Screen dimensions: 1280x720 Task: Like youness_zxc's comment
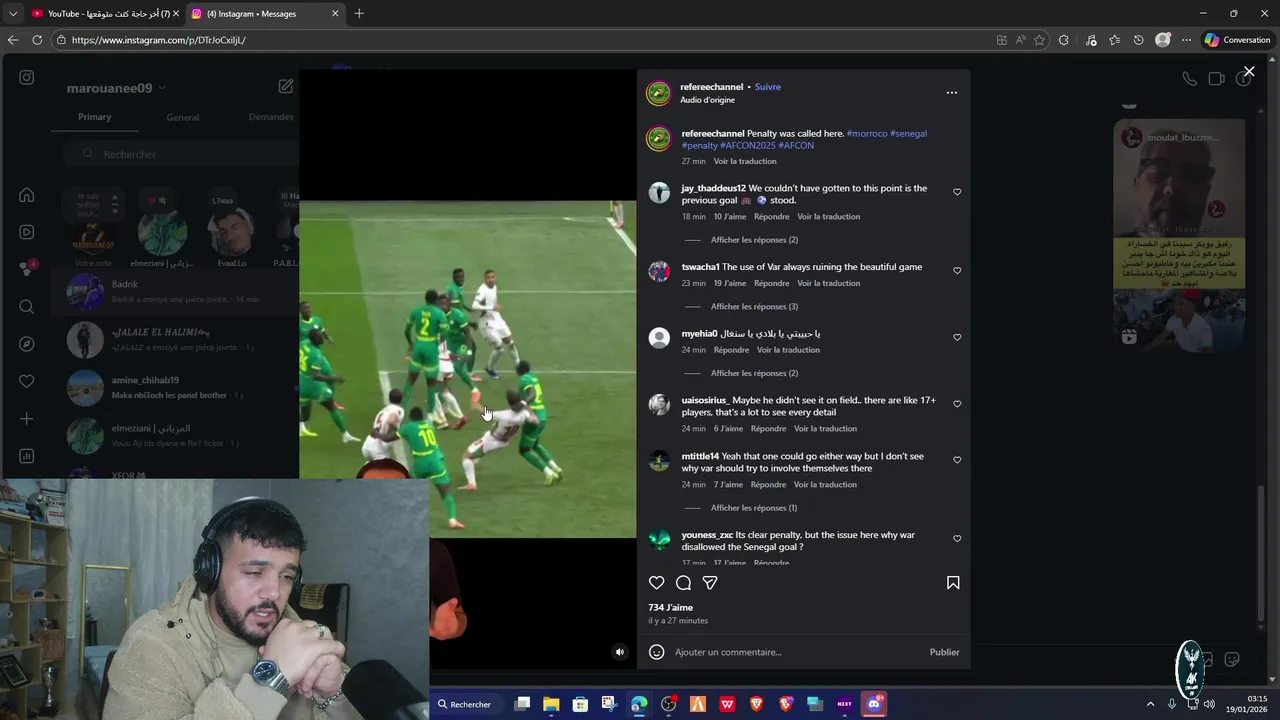tap(957, 539)
